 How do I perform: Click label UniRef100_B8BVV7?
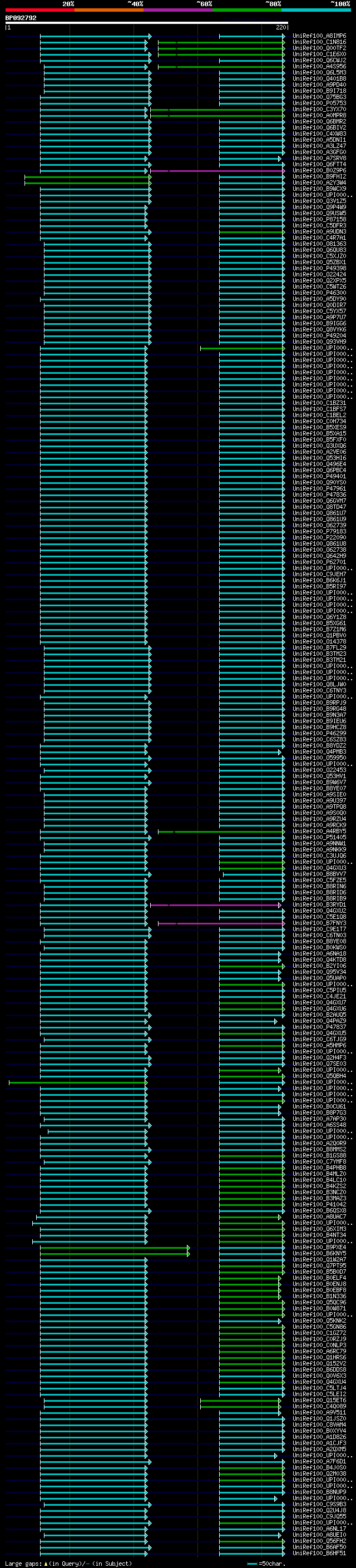pos(319,875)
